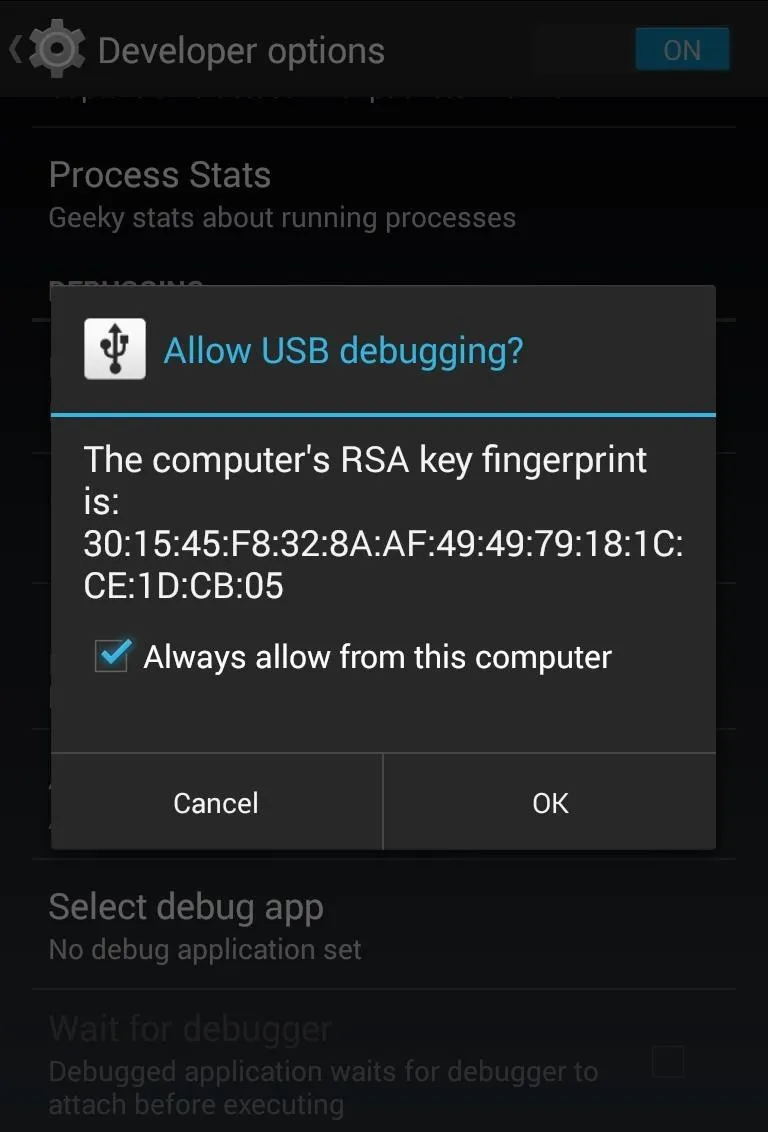The width and height of the screenshot is (768, 1132).
Task: Click the fingerprint line starting with 30:15:45
Action: tap(383, 545)
